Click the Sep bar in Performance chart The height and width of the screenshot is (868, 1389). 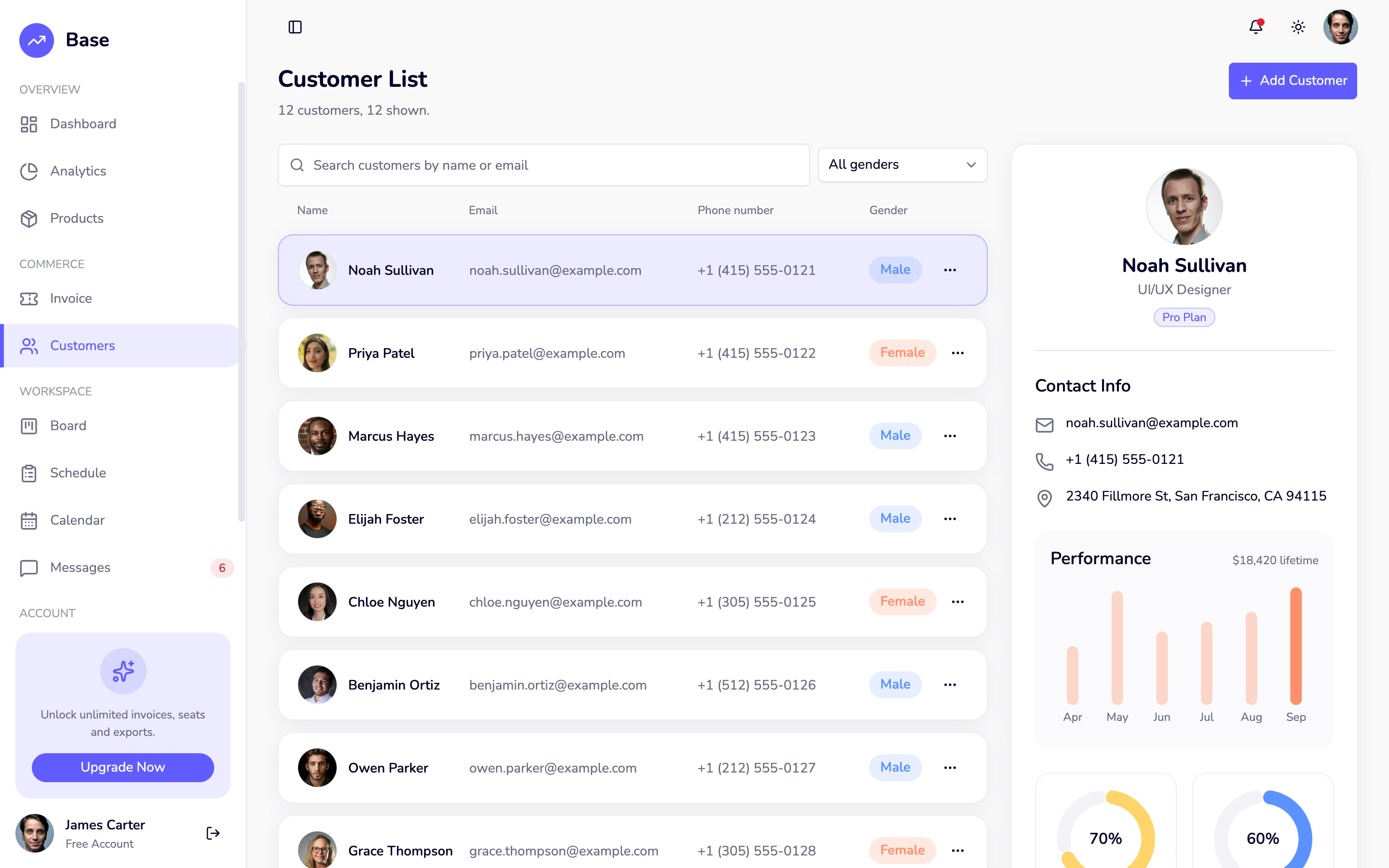(1295, 646)
